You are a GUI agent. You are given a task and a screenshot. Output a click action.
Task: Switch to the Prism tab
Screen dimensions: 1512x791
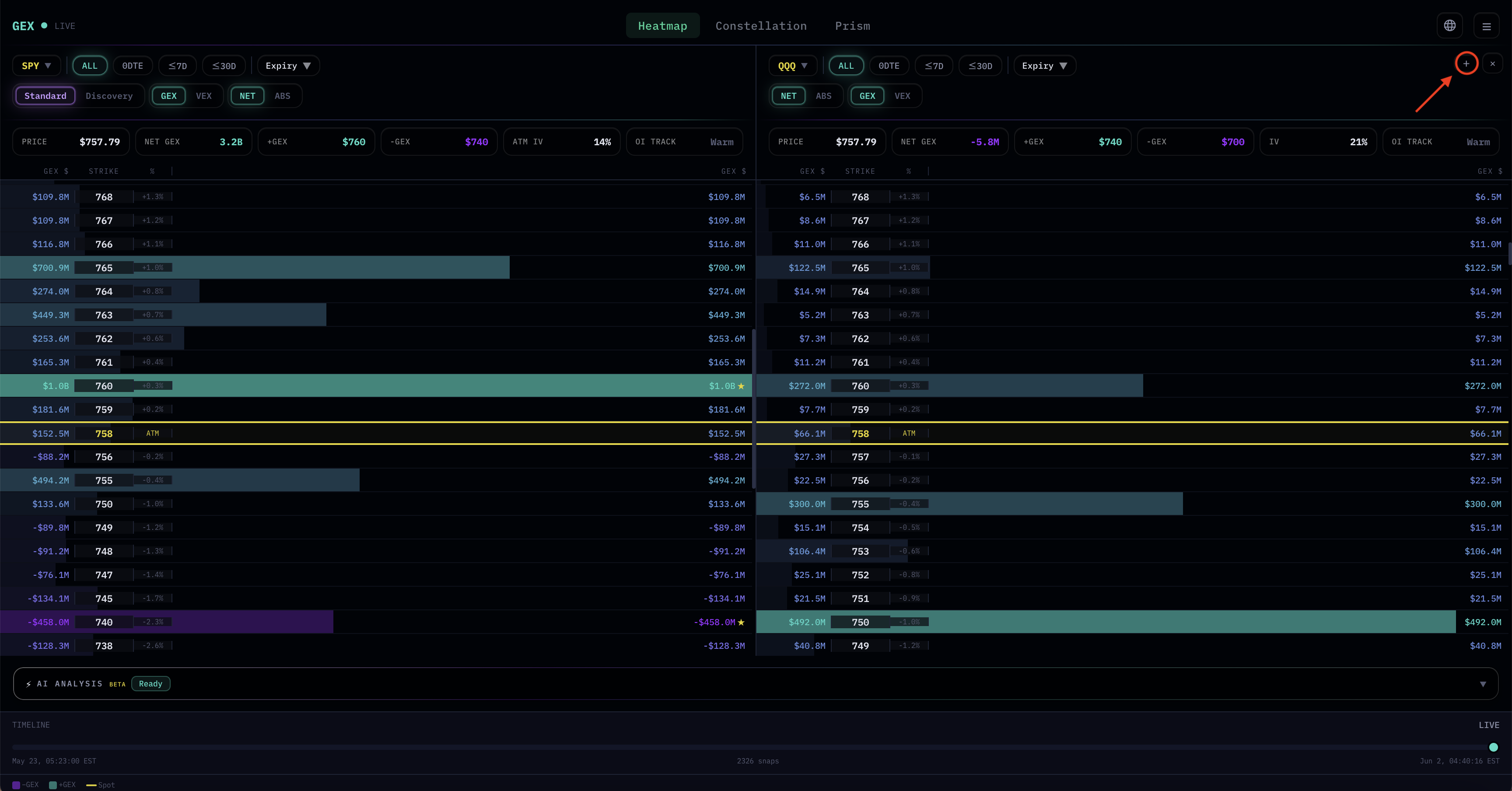(852, 26)
